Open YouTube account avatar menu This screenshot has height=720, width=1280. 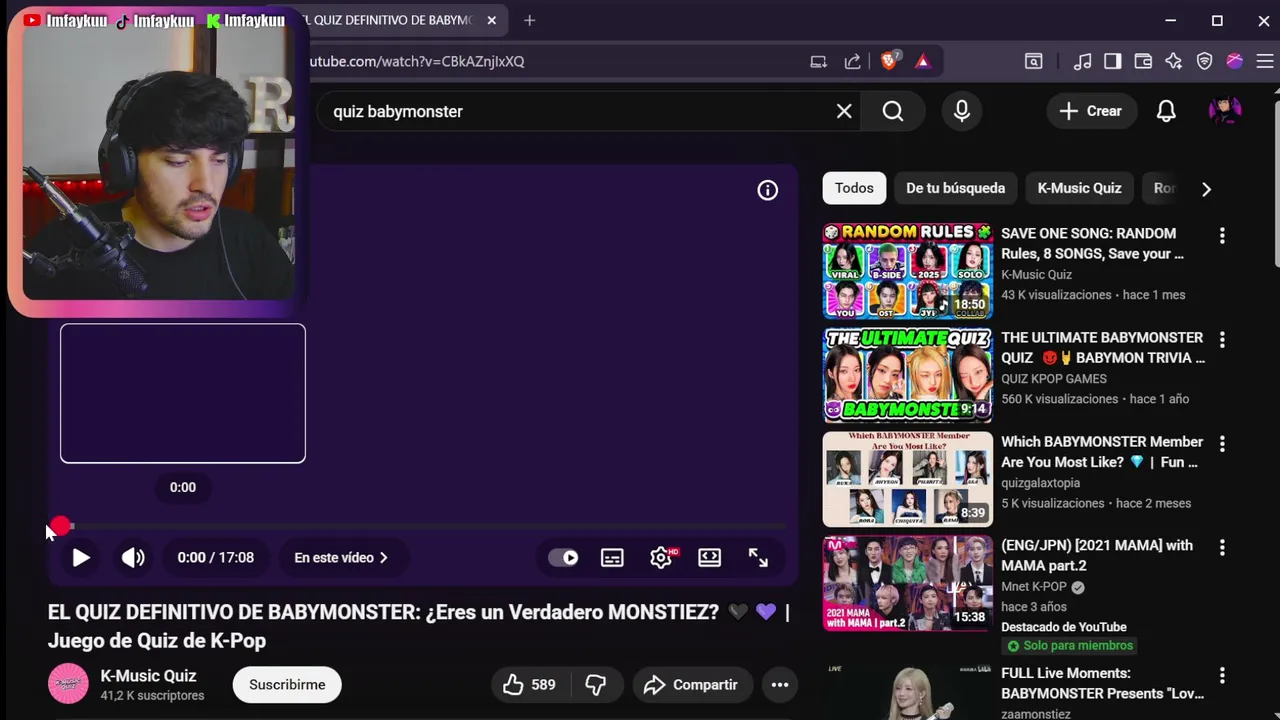(x=1225, y=111)
